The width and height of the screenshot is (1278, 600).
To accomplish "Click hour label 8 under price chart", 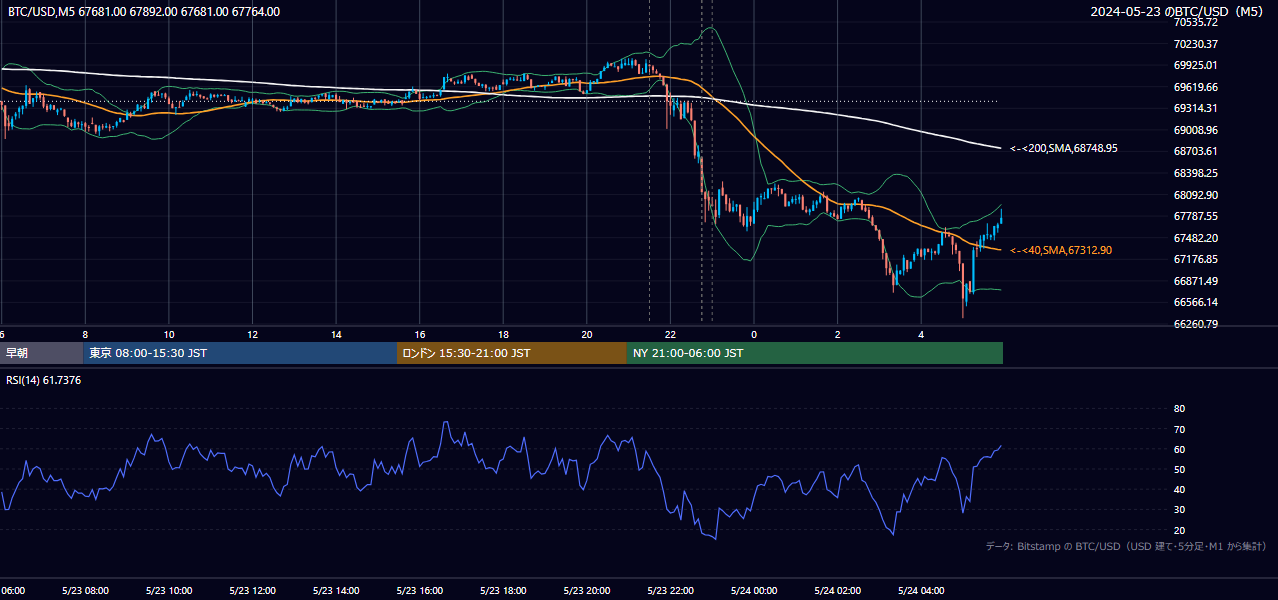I will (85, 334).
